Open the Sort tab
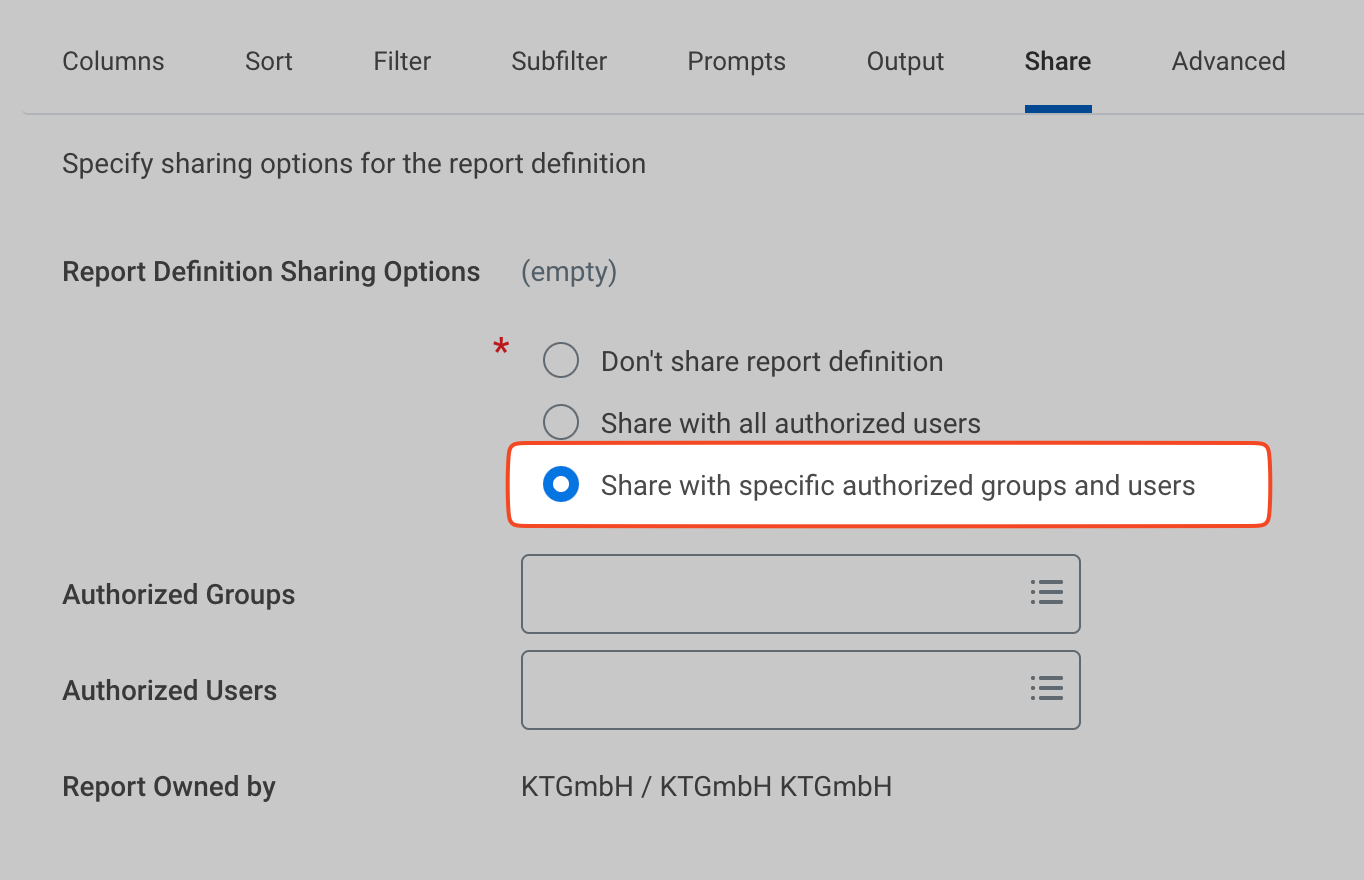 pyautogui.click(x=269, y=62)
